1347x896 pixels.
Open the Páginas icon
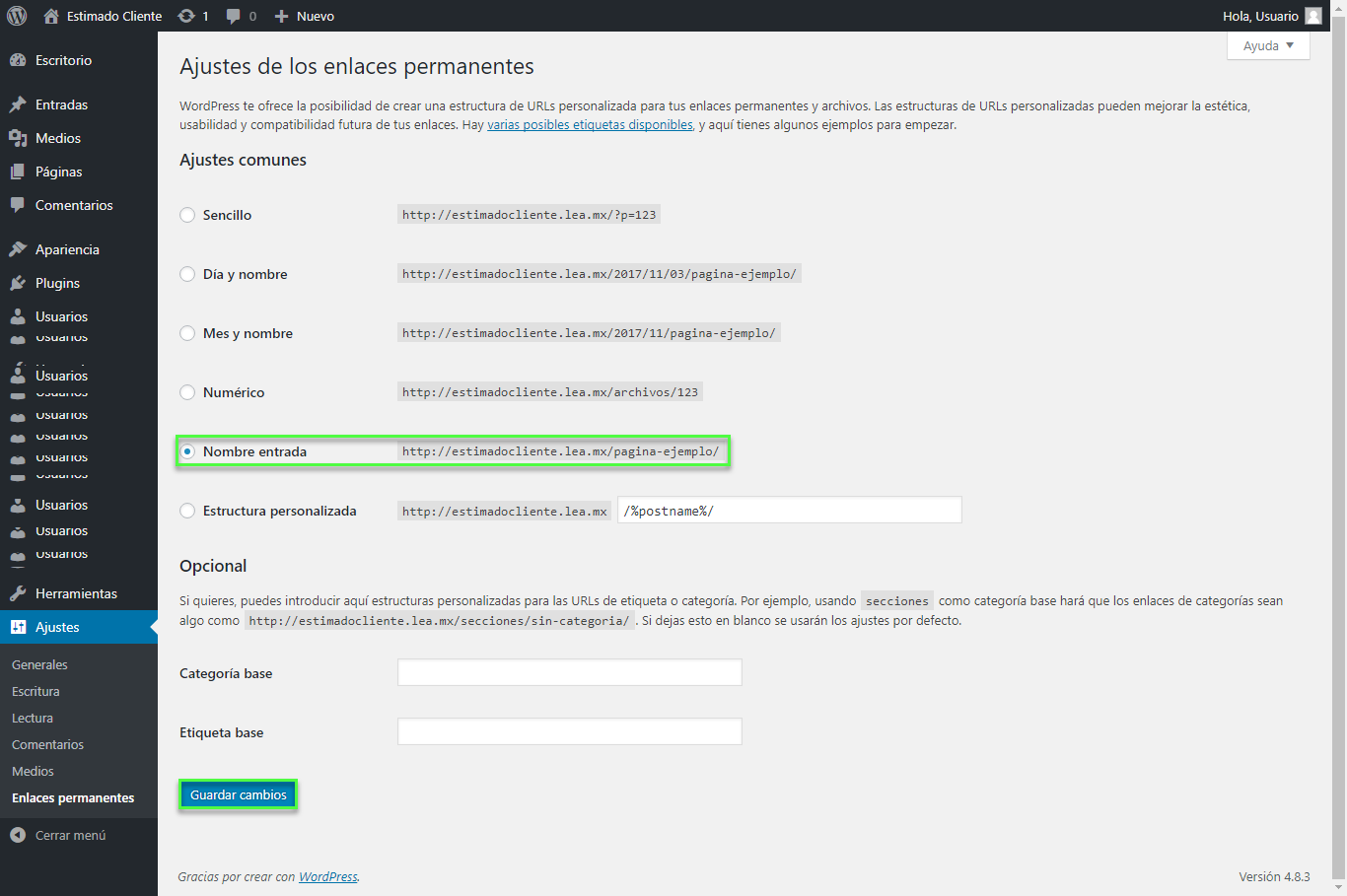[x=18, y=172]
